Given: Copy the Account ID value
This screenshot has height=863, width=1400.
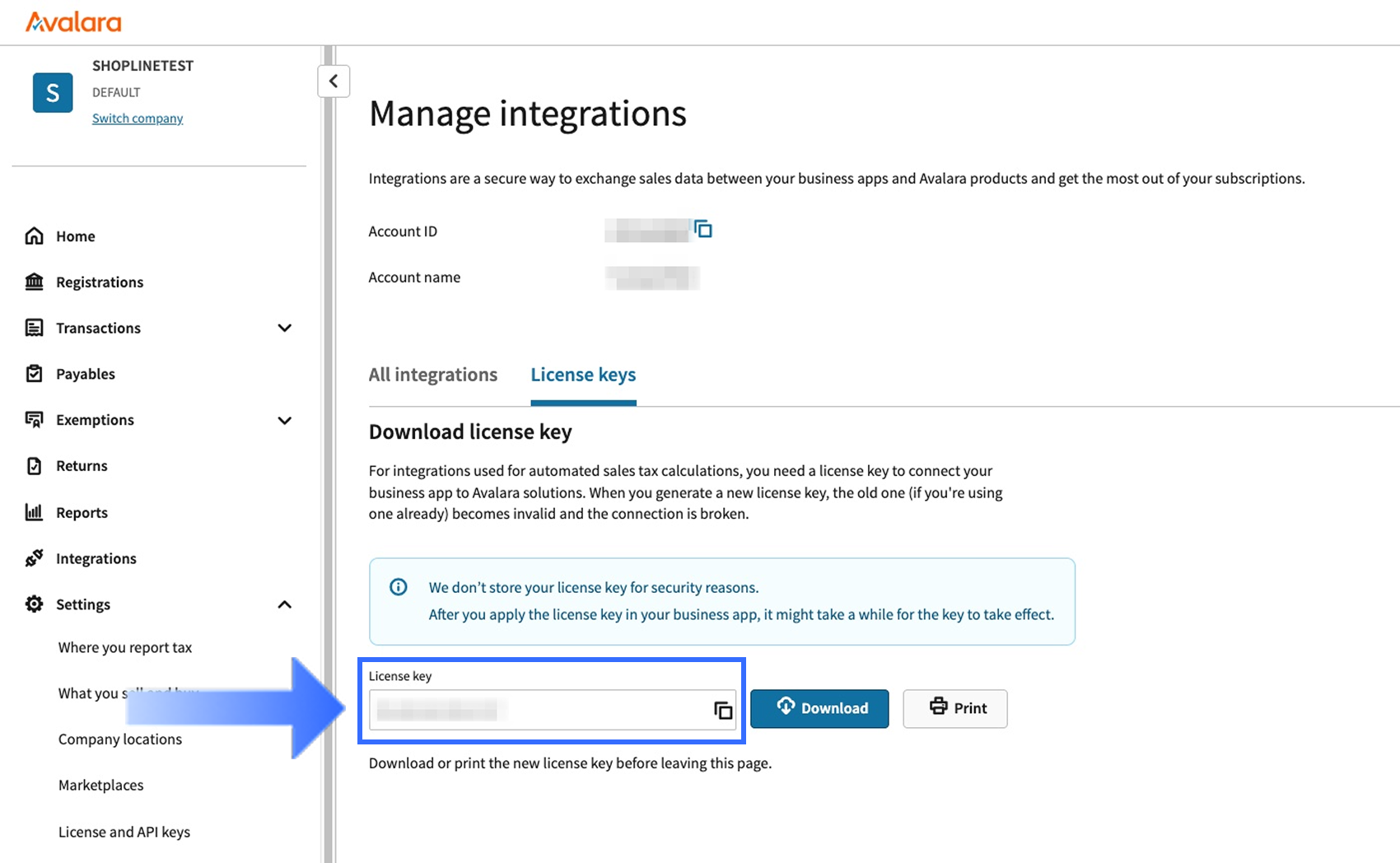Looking at the screenshot, I should click(702, 230).
